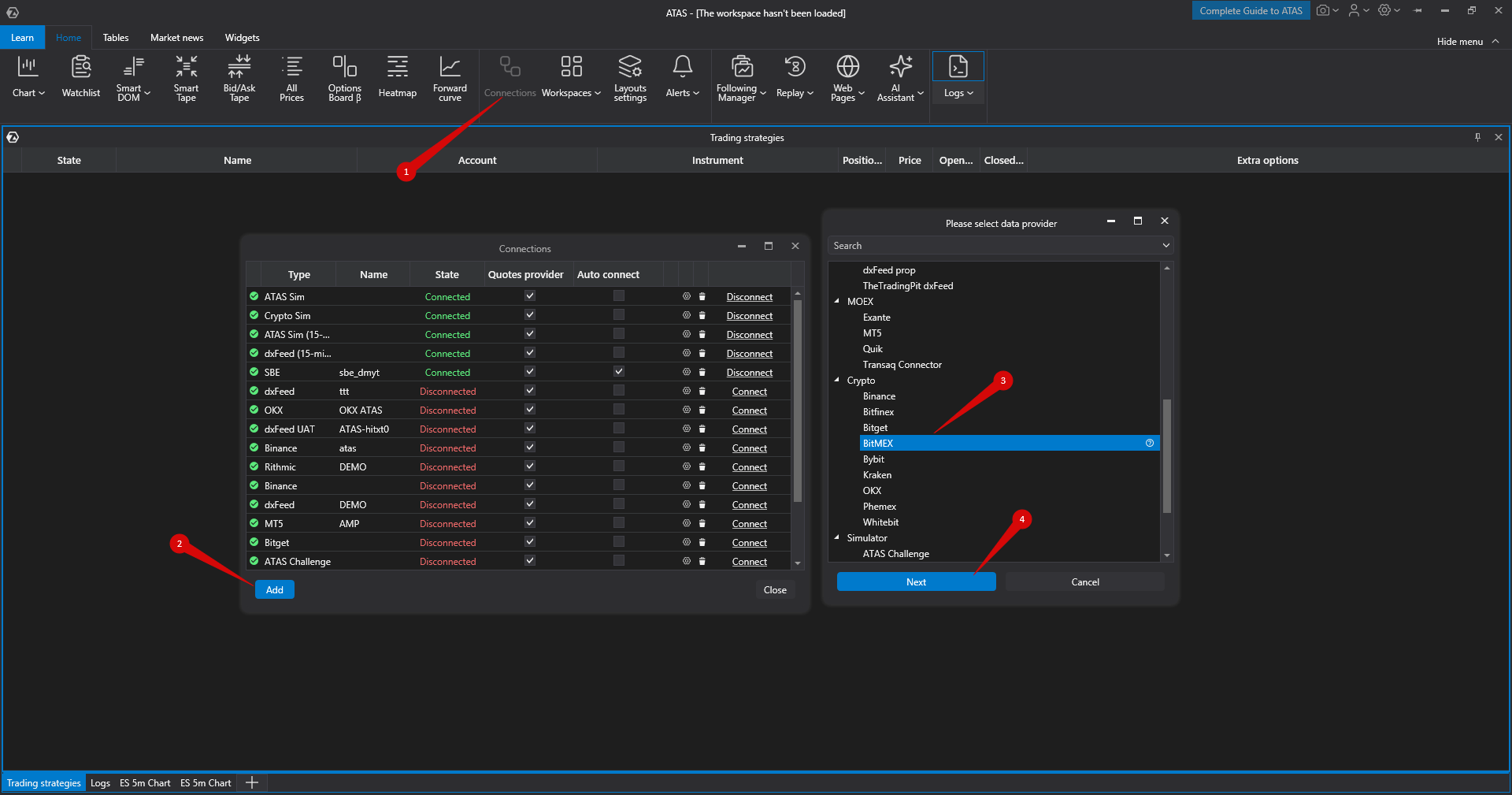
Task: Delete the Rithmic connection with trash icon
Action: pyautogui.click(x=702, y=466)
